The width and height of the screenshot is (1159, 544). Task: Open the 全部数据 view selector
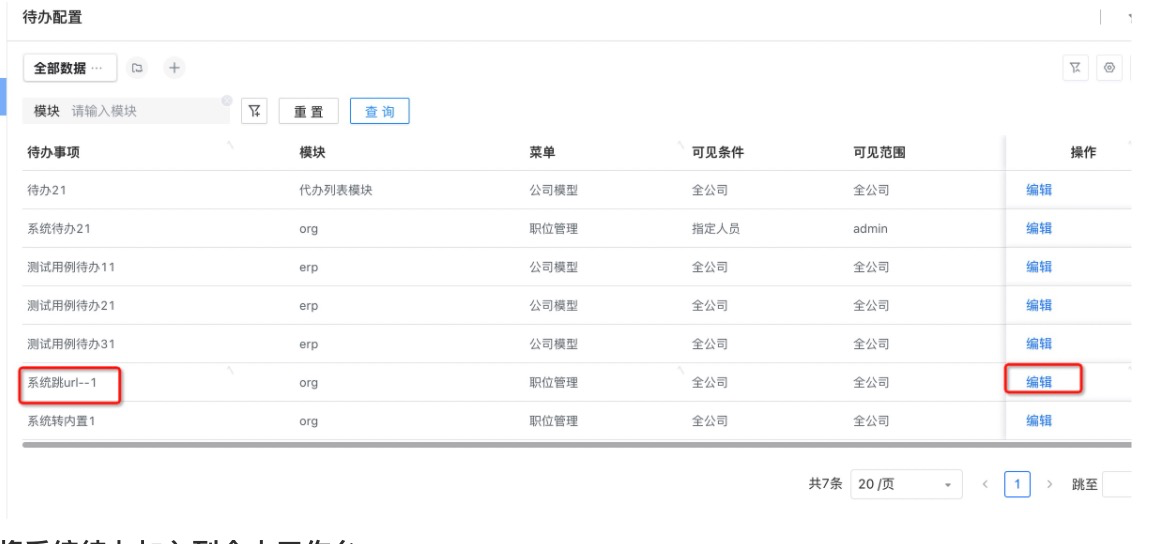69,68
